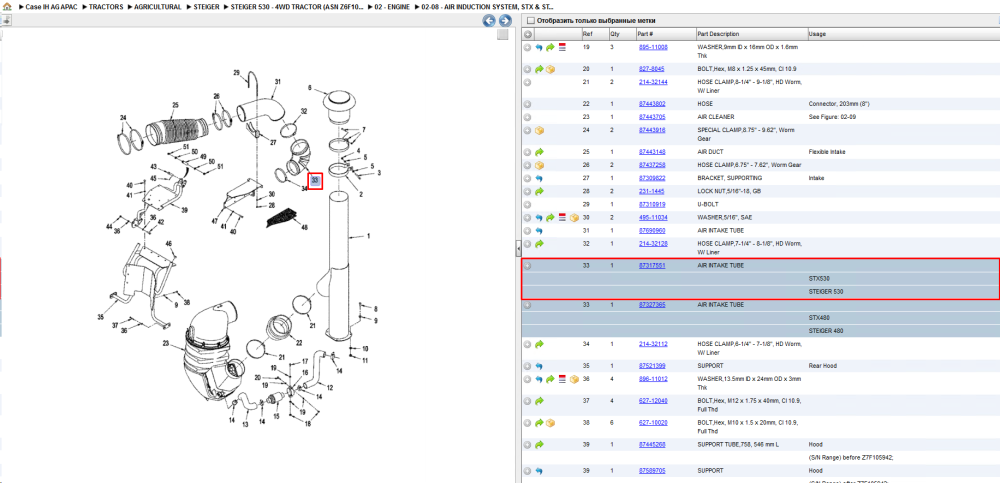Viewport: 1000px width, 483px height.
Task: Click package box icon in row 24
Action: coord(539,130)
